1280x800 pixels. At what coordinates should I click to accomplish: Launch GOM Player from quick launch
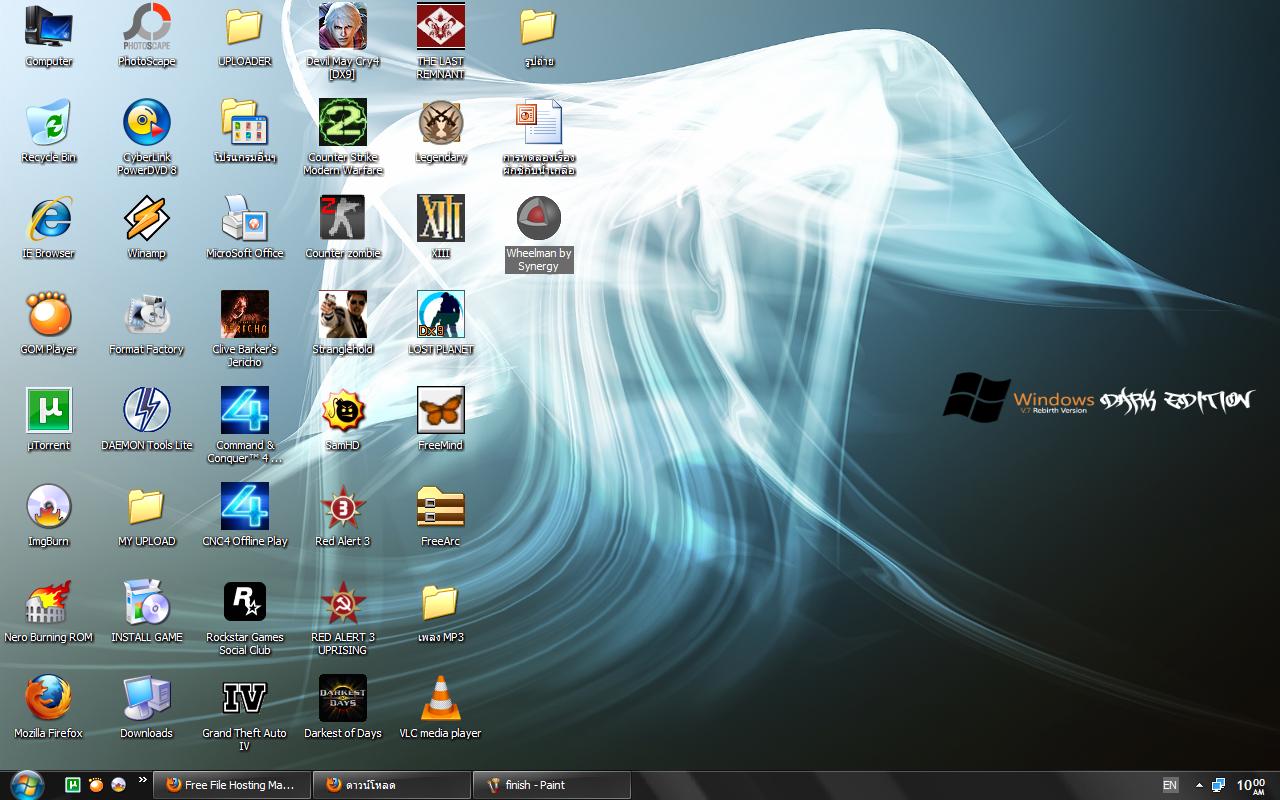(x=96, y=785)
